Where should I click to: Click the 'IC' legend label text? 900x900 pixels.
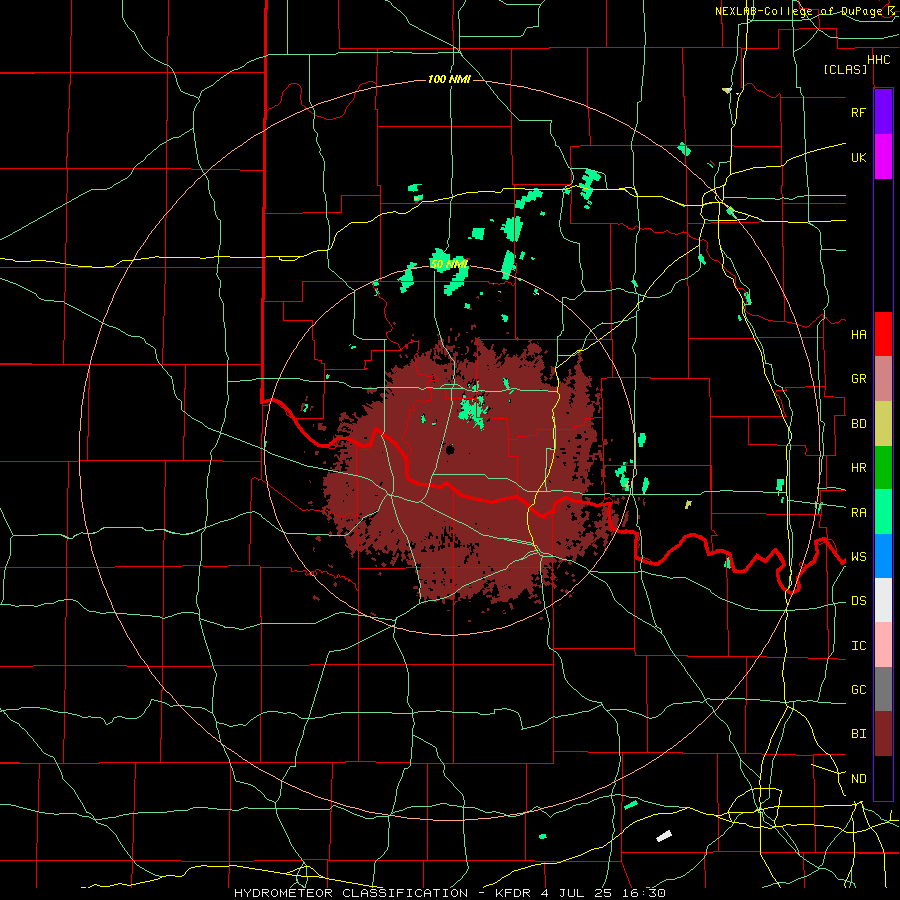click(x=858, y=645)
